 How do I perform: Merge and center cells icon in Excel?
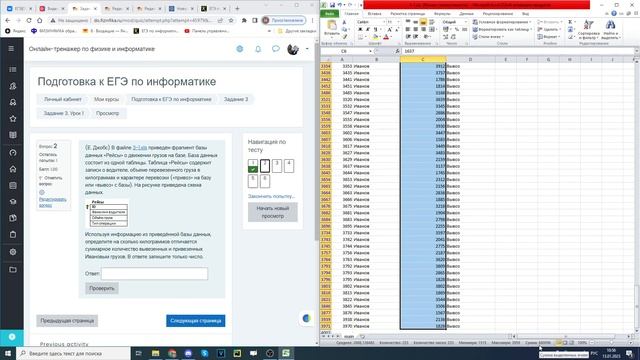pyautogui.click(x=432, y=29)
